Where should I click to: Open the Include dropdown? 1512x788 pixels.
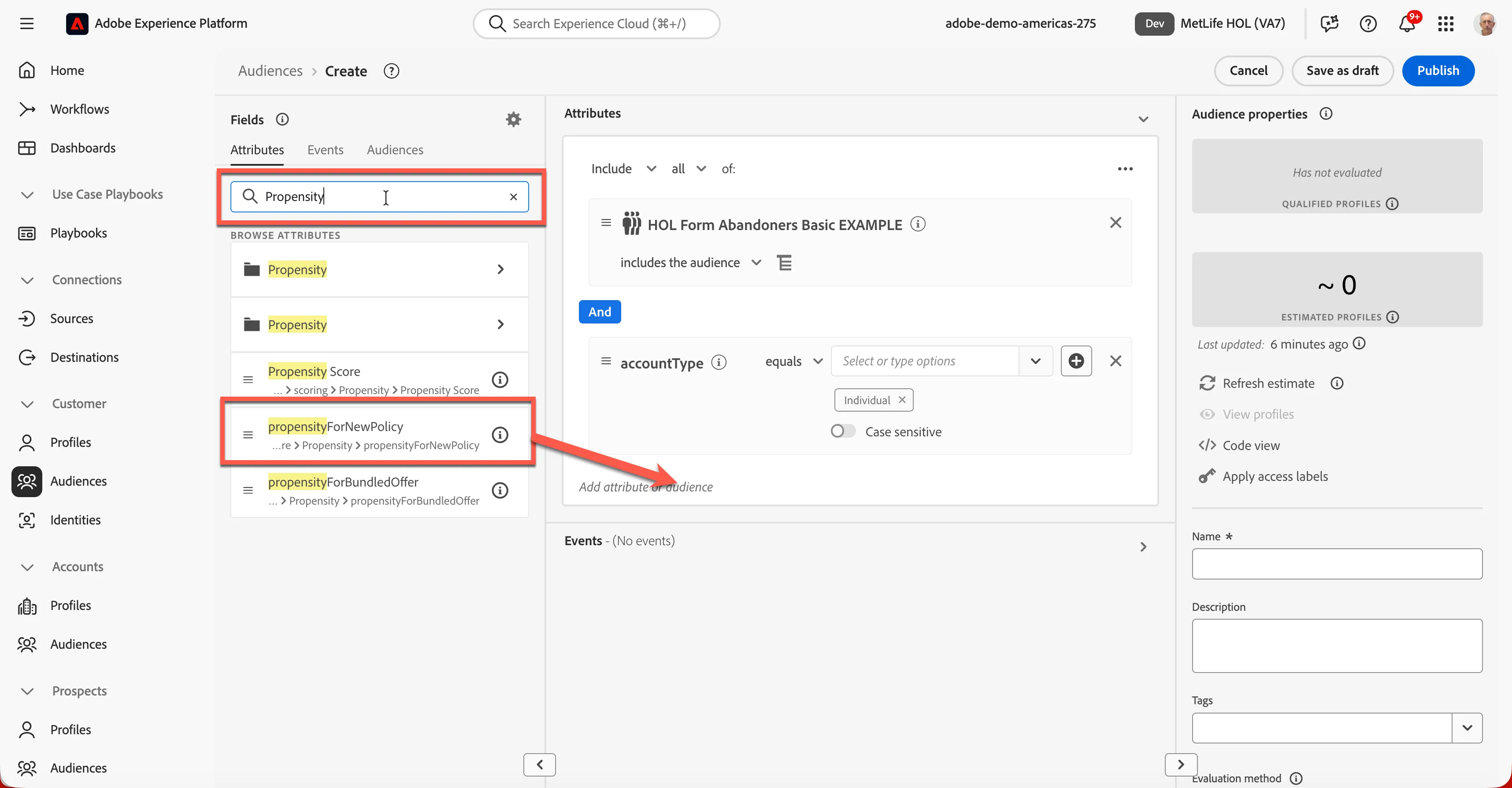click(623, 169)
